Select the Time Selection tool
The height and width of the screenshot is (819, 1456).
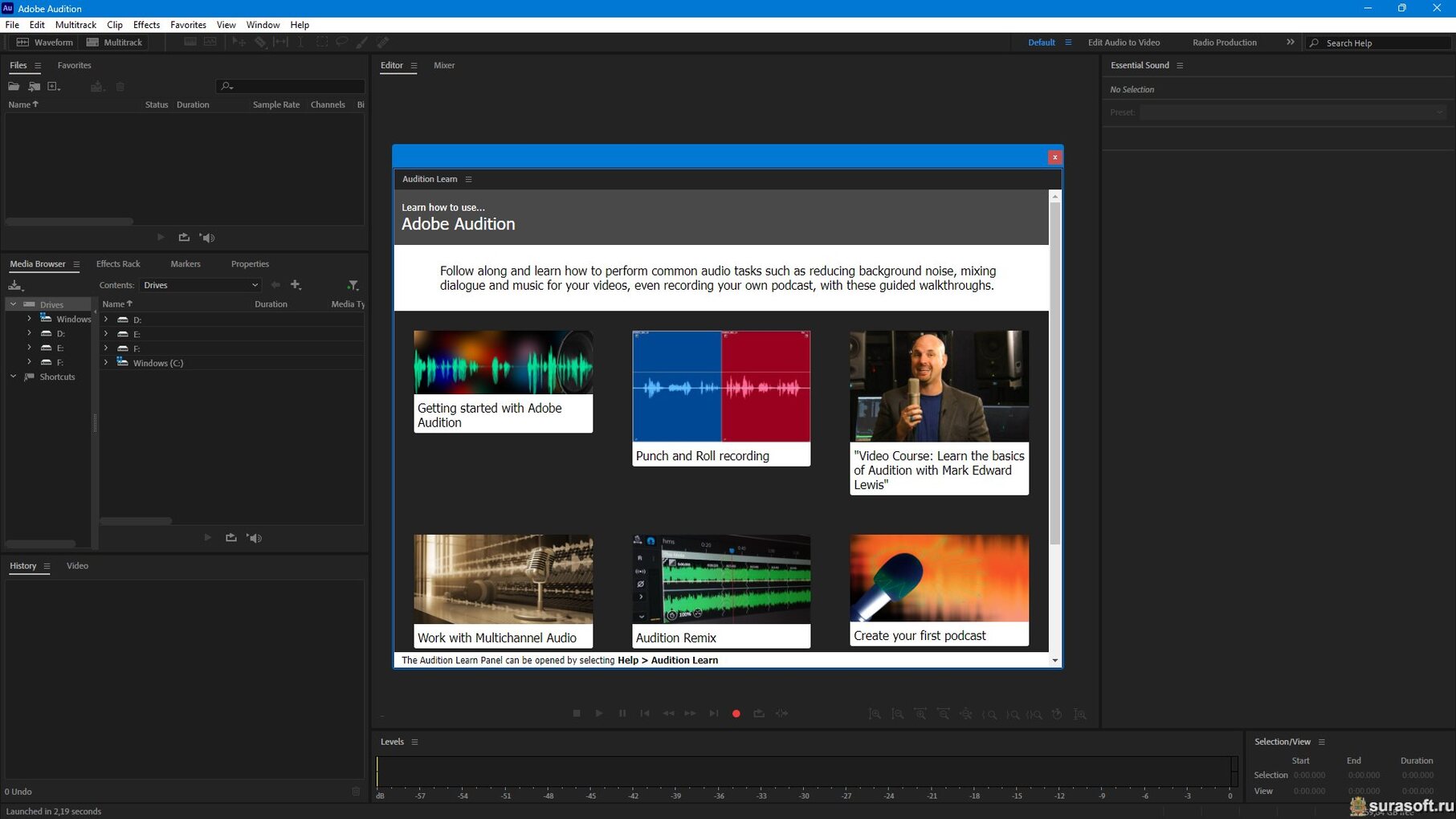[300, 43]
